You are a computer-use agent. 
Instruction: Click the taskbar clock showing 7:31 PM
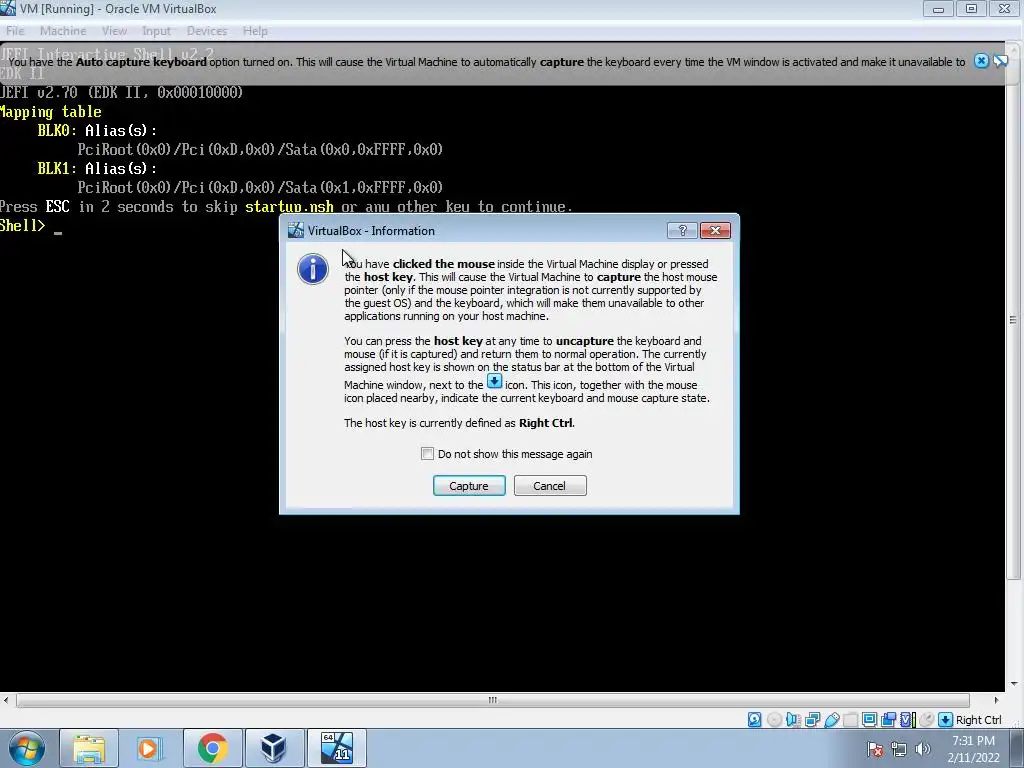coord(973,749)
